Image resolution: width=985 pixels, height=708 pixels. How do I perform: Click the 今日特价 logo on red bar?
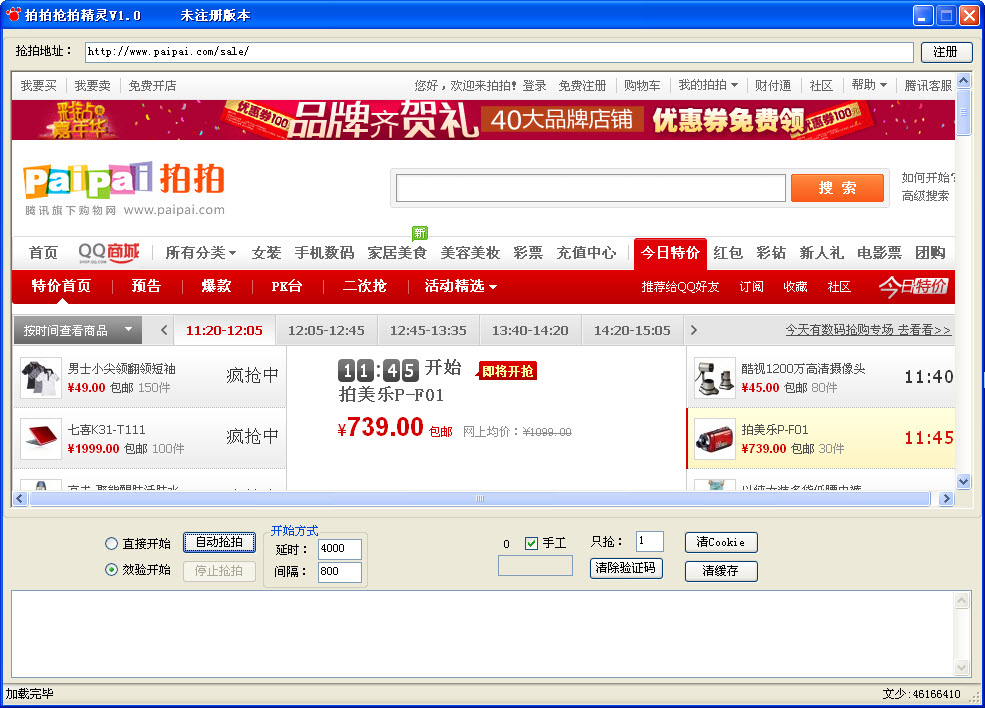pyautogui.click(x=913, y=286)
